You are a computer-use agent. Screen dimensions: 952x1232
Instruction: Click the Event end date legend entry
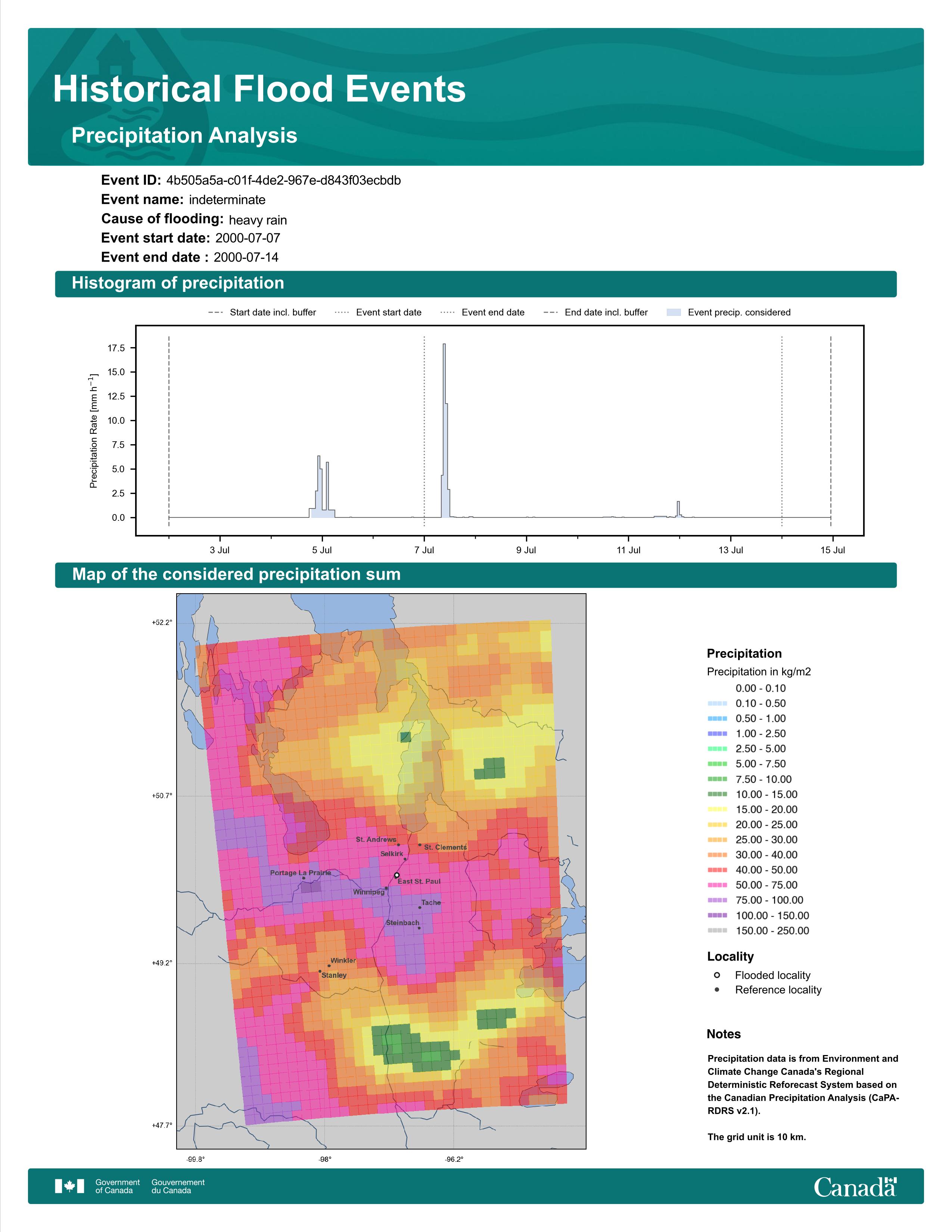pos(483,312)
